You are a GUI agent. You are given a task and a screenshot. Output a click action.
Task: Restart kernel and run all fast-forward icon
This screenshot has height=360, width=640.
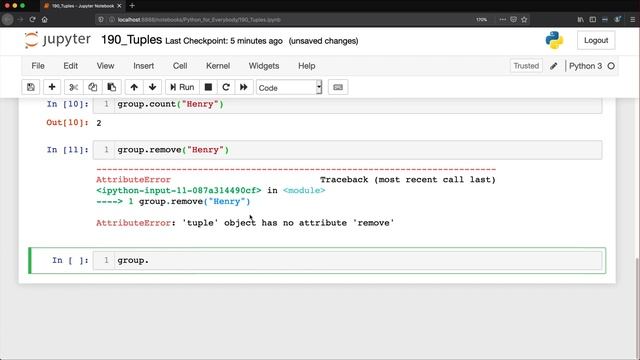pos(244,87)
